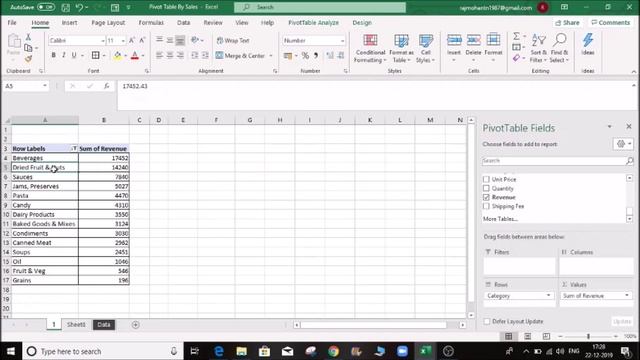640x360 pixels.
Task: Click Percent Style button
Action: pos(305,56)
